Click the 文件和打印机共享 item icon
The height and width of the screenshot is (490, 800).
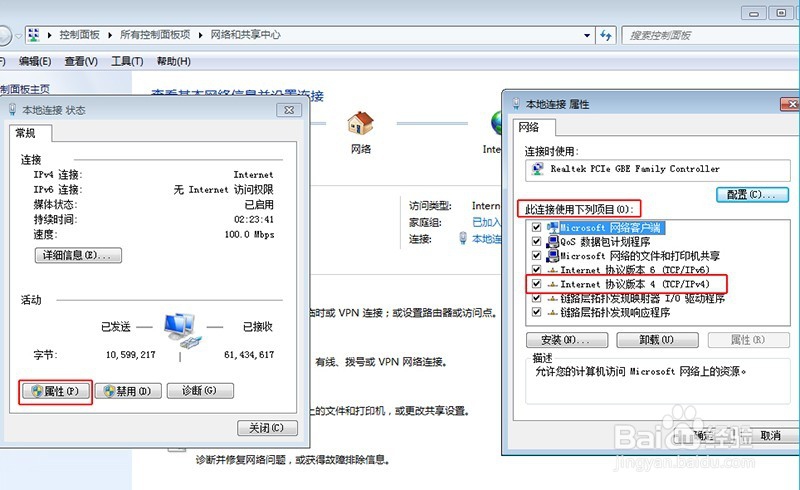point(553,255)
